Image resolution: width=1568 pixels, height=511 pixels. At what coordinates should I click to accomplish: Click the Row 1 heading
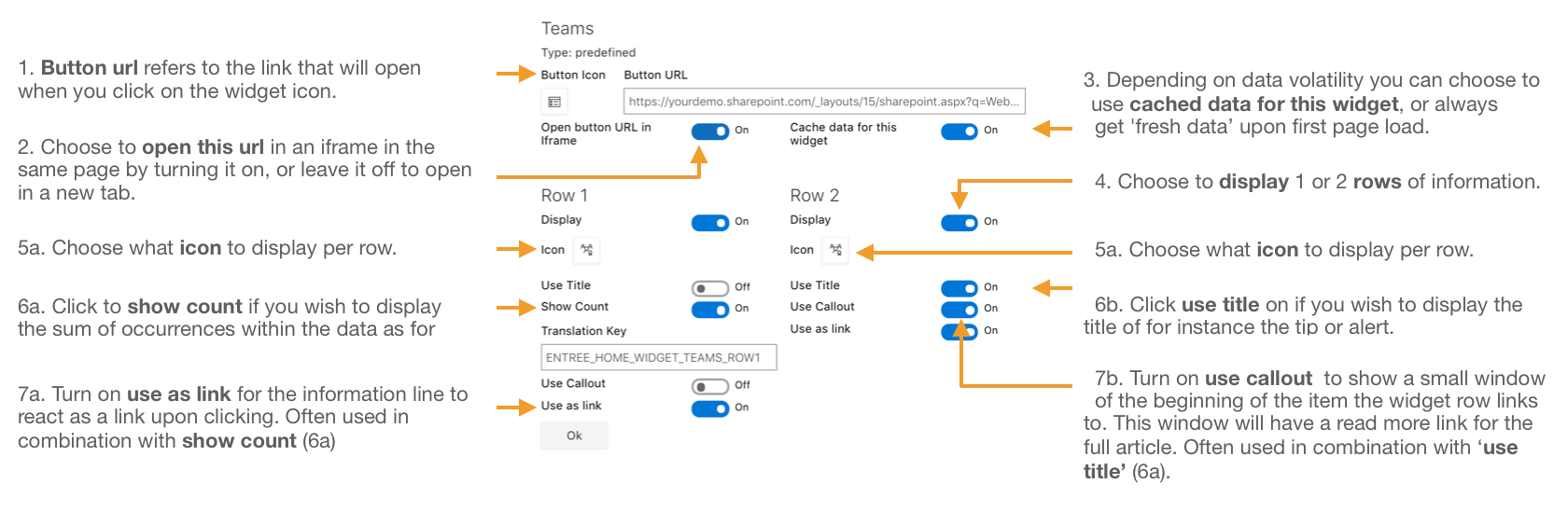[565, 196]
